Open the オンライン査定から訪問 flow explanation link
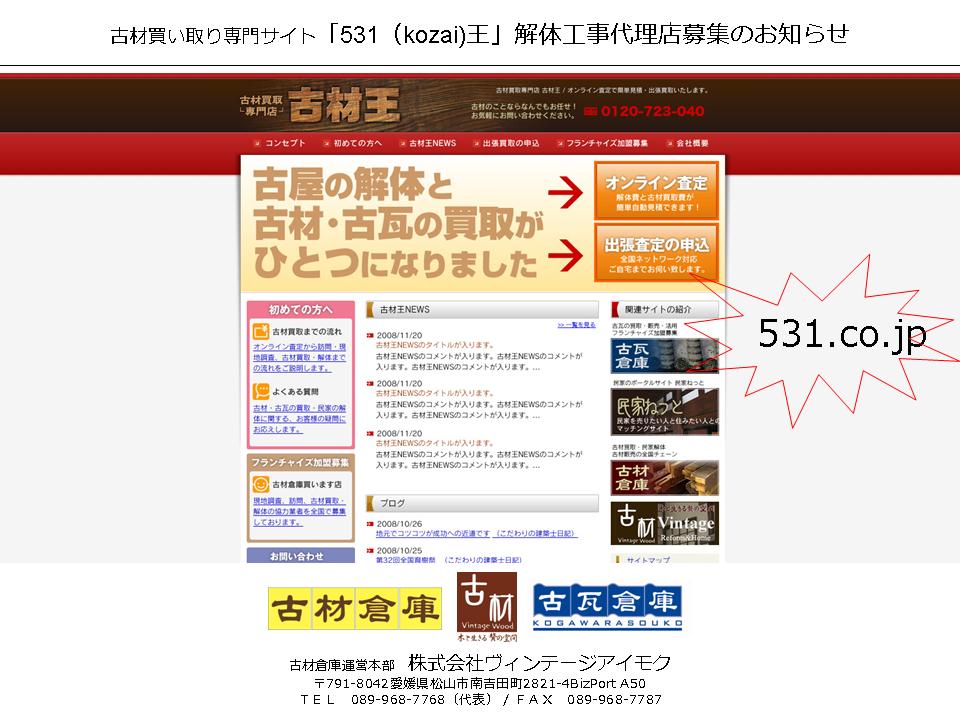Image resolution: width=960 pixels, height=720 pixels. tap(299, 358)
